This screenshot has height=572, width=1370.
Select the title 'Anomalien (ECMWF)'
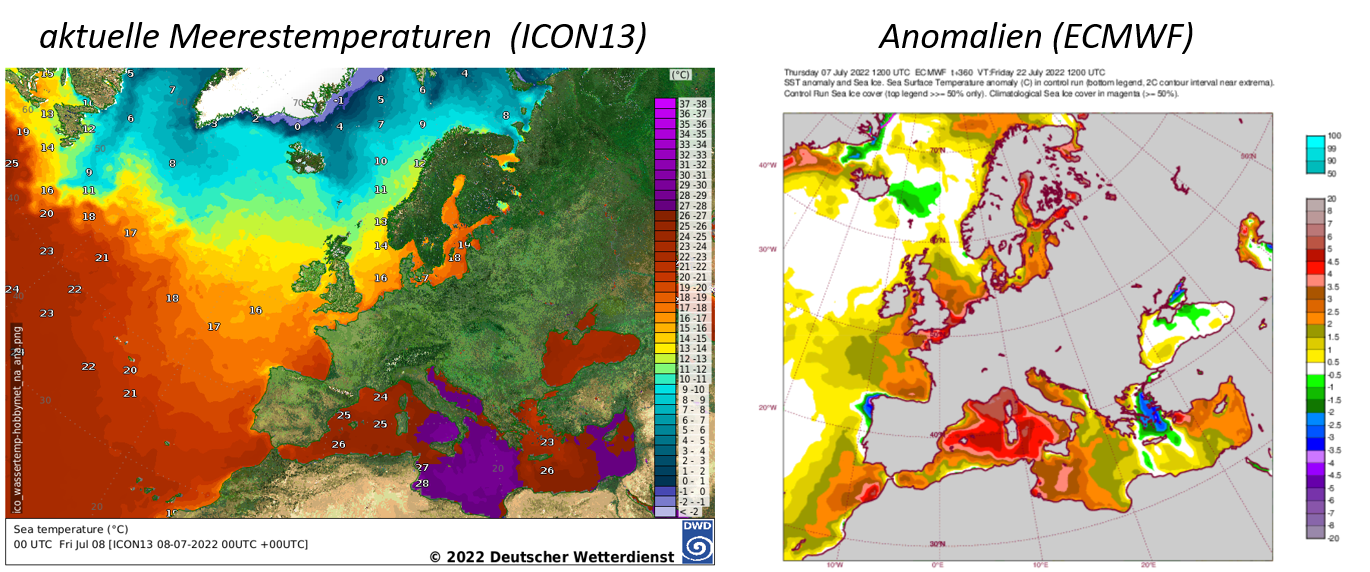[1037, 37]
